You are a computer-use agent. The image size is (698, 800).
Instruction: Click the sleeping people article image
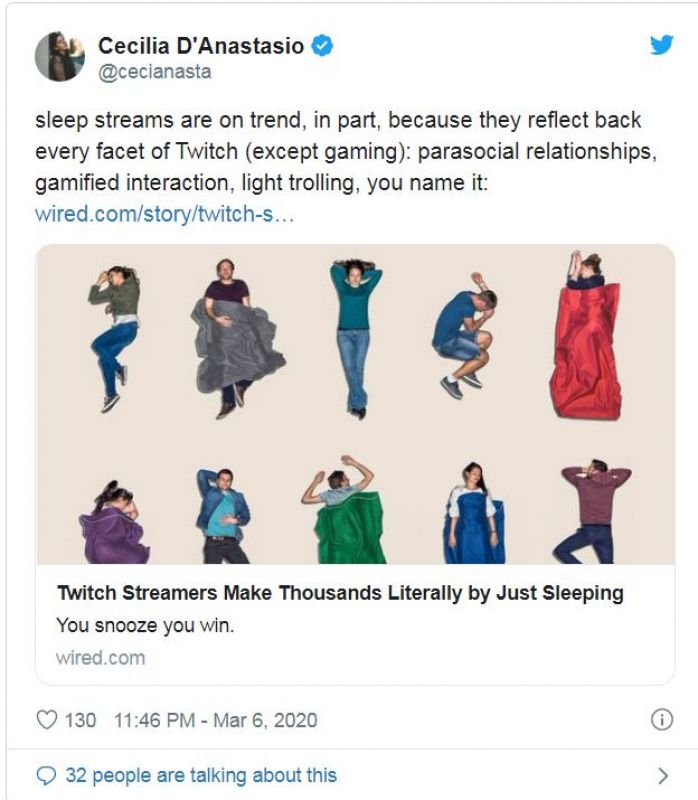click(x=355, y=403)
